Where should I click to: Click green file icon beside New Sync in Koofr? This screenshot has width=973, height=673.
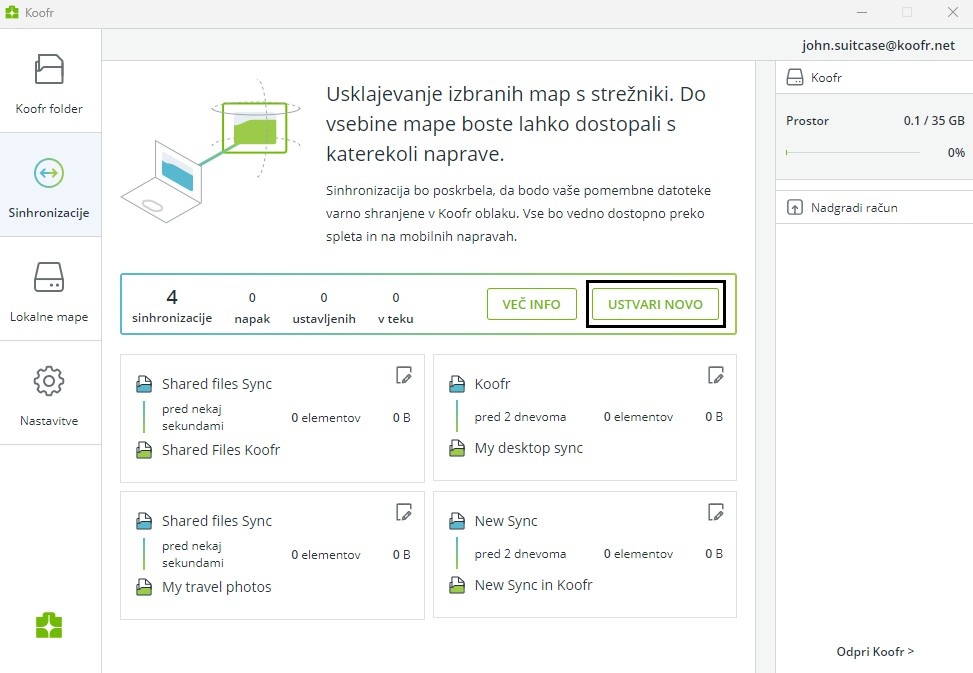[457, 585]
